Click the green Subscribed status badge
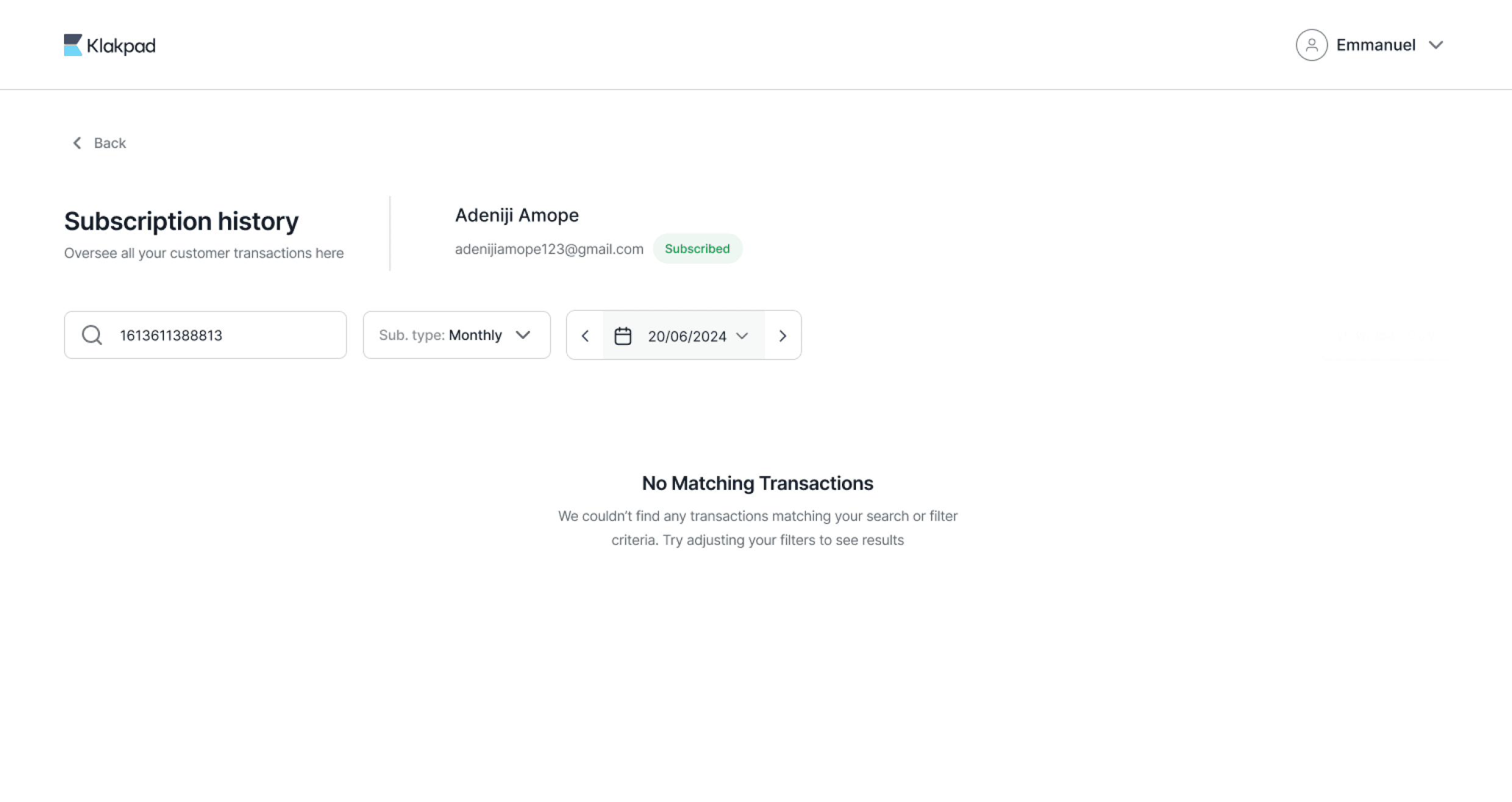This screenshot has width=1512, height=802. [697, 249]
